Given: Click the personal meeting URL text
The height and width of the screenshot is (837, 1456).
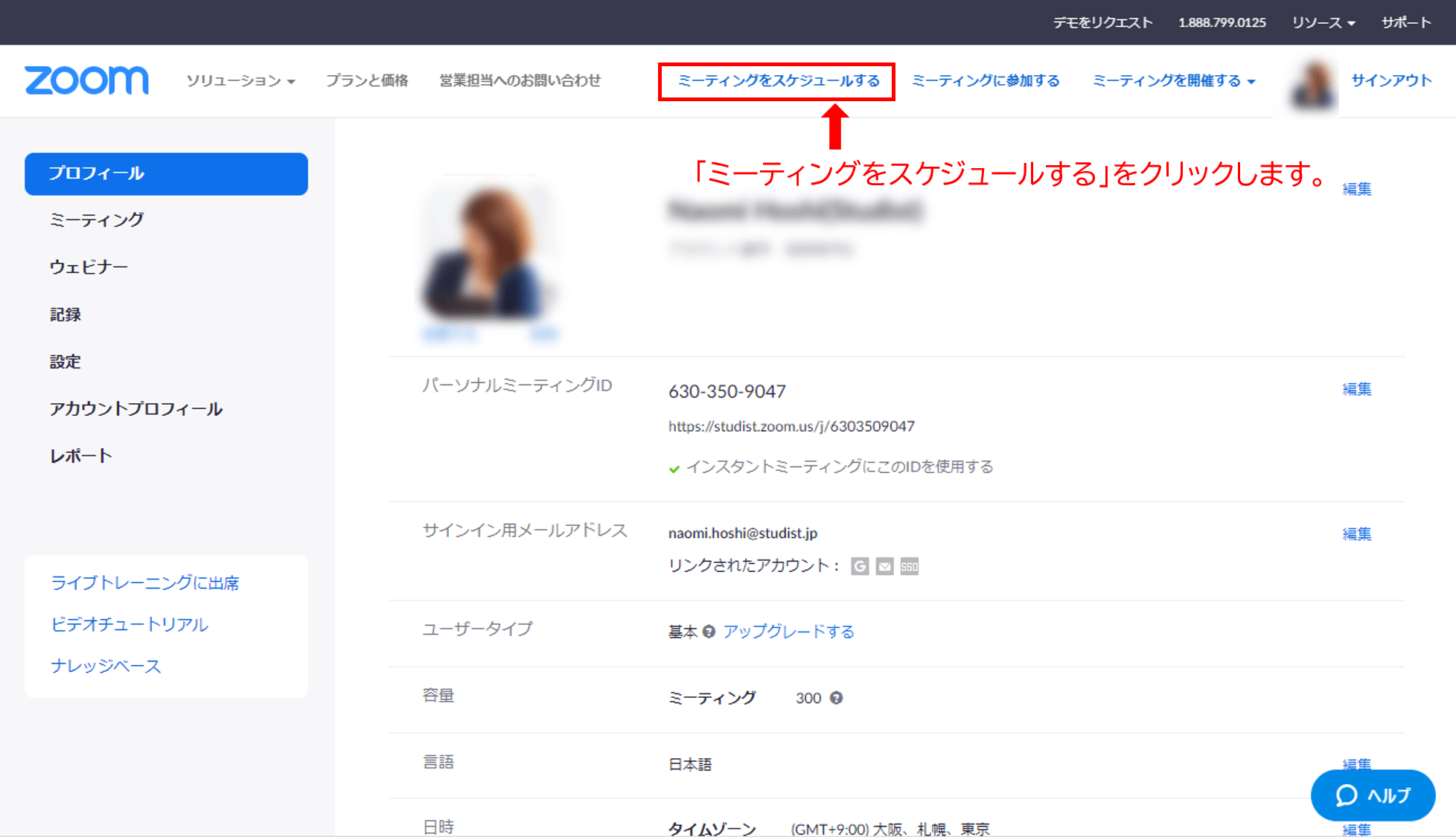Looking at the screenshot, I should pos(791,426).
